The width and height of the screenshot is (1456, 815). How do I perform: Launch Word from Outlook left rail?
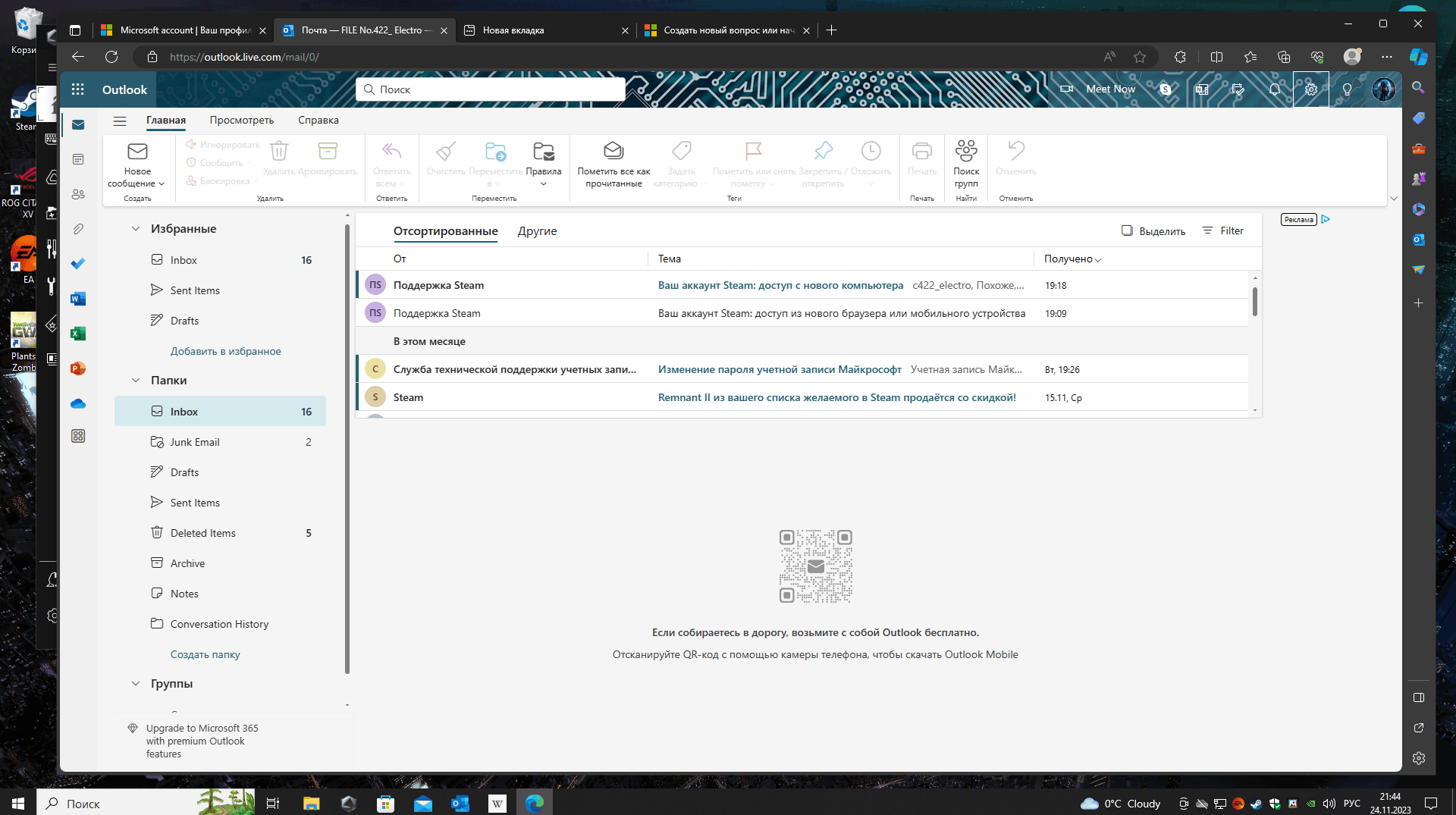(x=78, y=299)
